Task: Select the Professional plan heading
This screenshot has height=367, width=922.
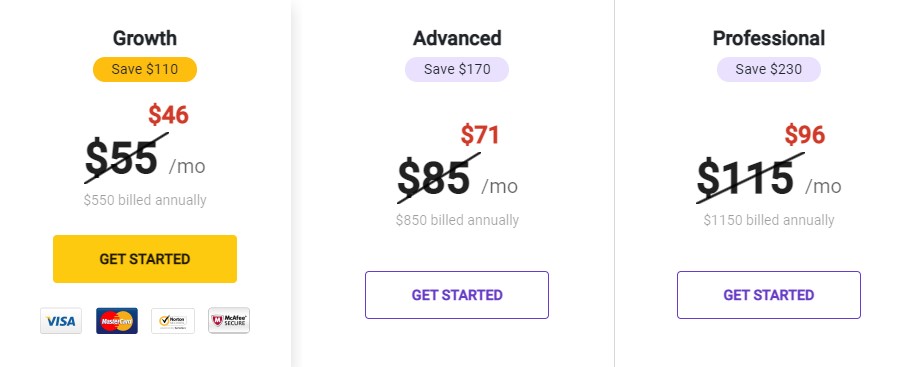Action: click(x=769, y=38)
